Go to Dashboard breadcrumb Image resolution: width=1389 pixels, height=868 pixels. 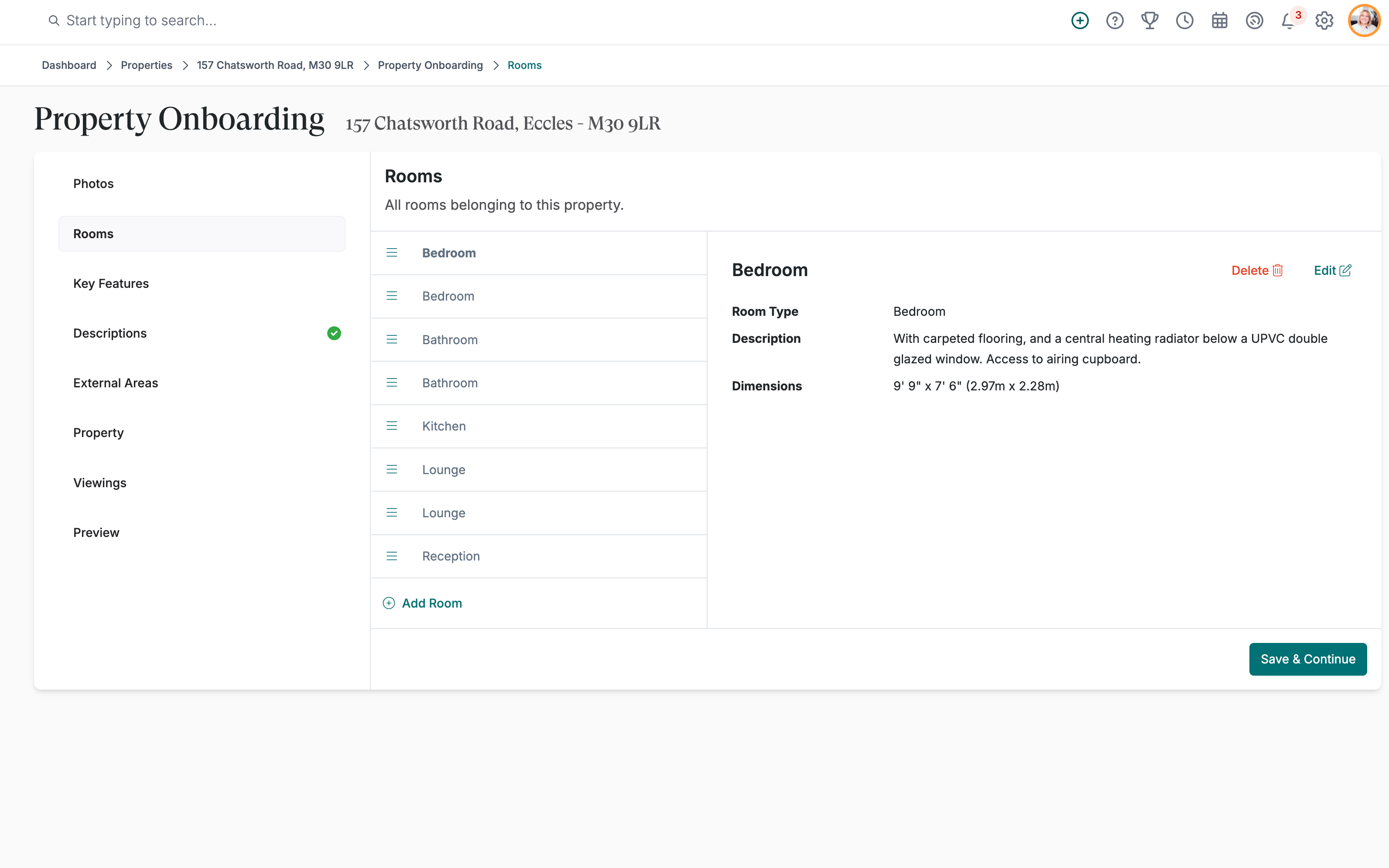click(69, 65)
